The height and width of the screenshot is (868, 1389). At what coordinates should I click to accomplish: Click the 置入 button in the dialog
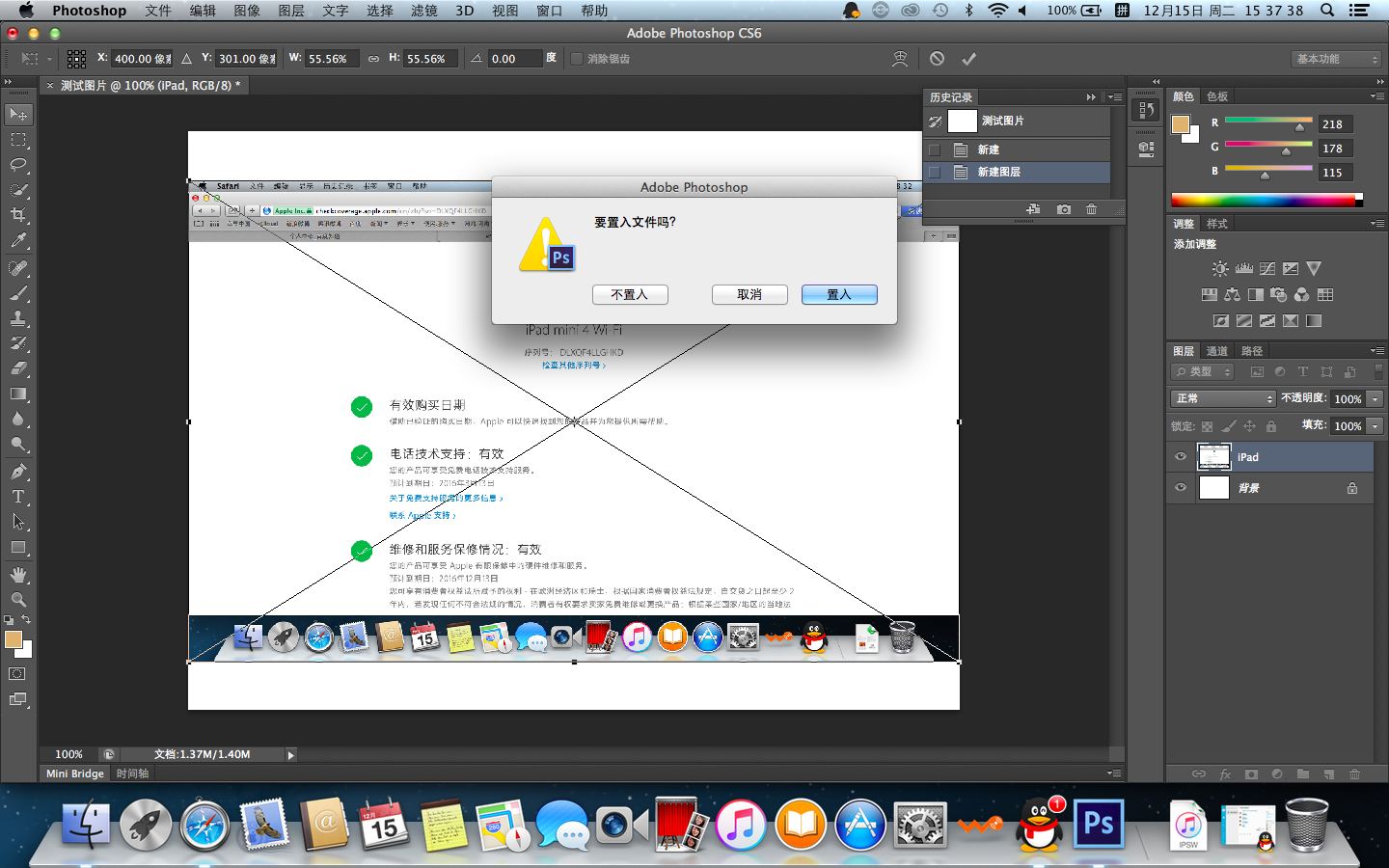coord(839,294)
